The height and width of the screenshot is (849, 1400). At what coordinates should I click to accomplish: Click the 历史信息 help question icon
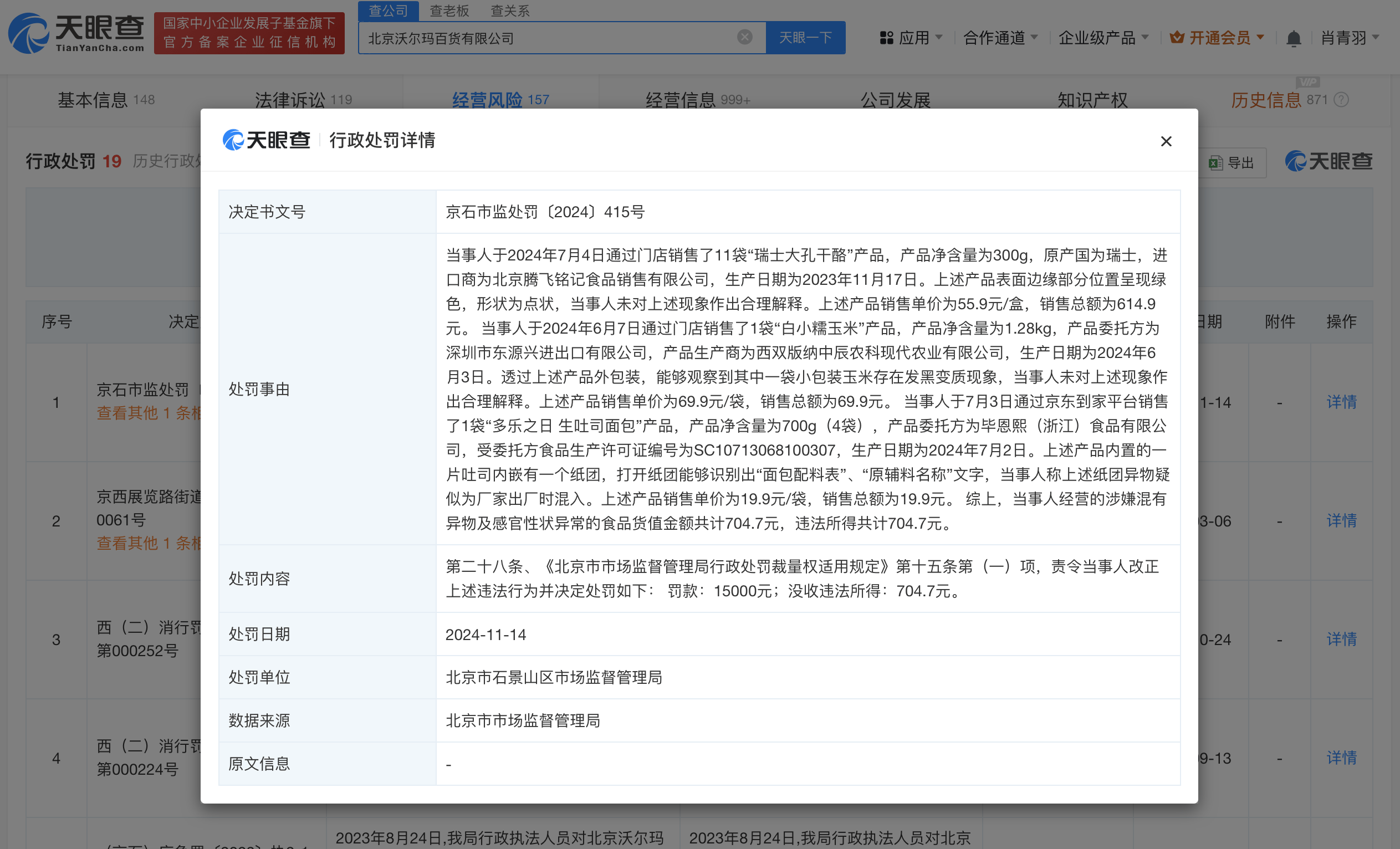coord(1341,100)
